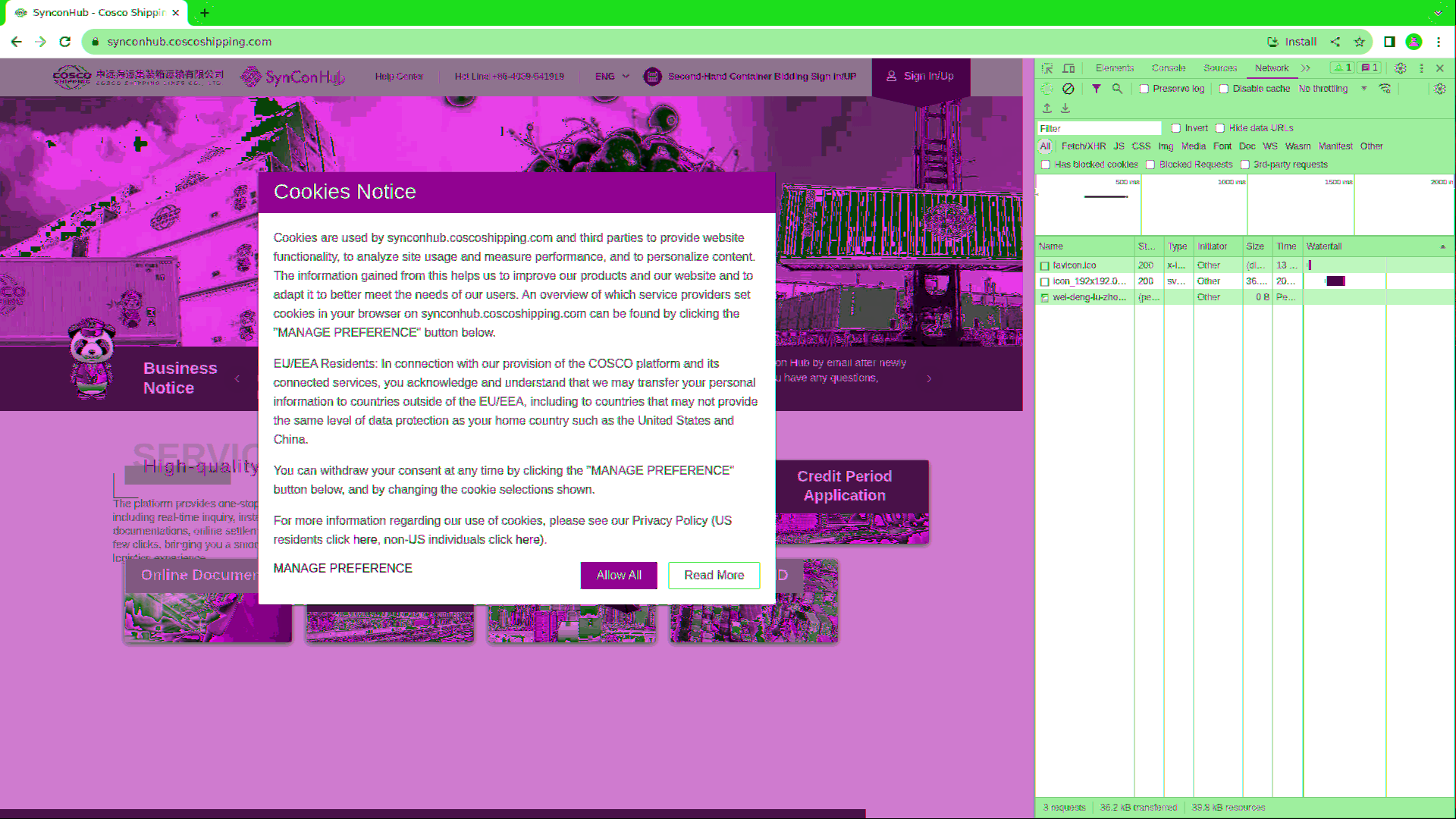1456x819 pixels.
Task: Enable the Disable cache checkbox
Action: click(1223, 89)
